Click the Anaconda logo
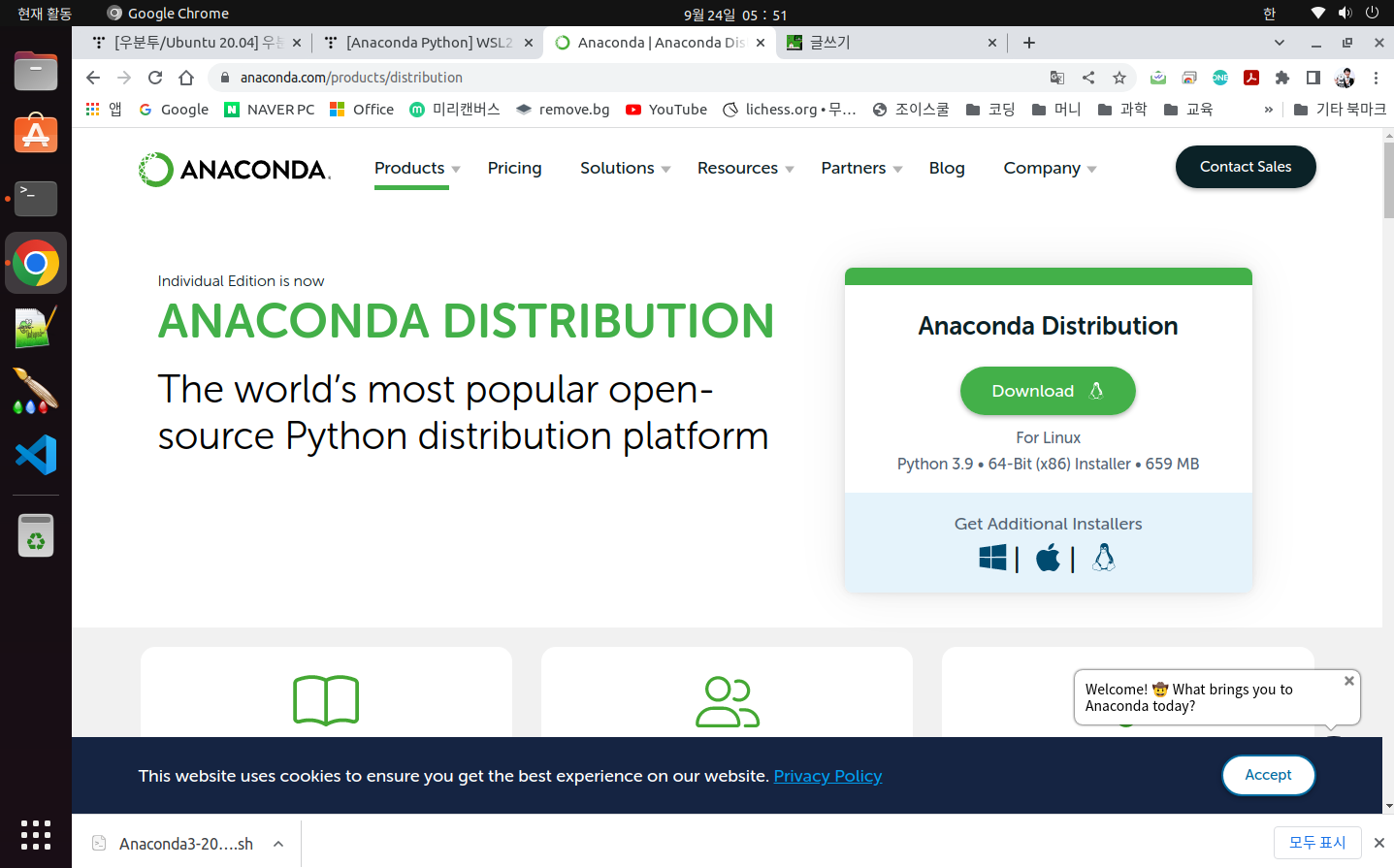 click(x=235, y=170)
